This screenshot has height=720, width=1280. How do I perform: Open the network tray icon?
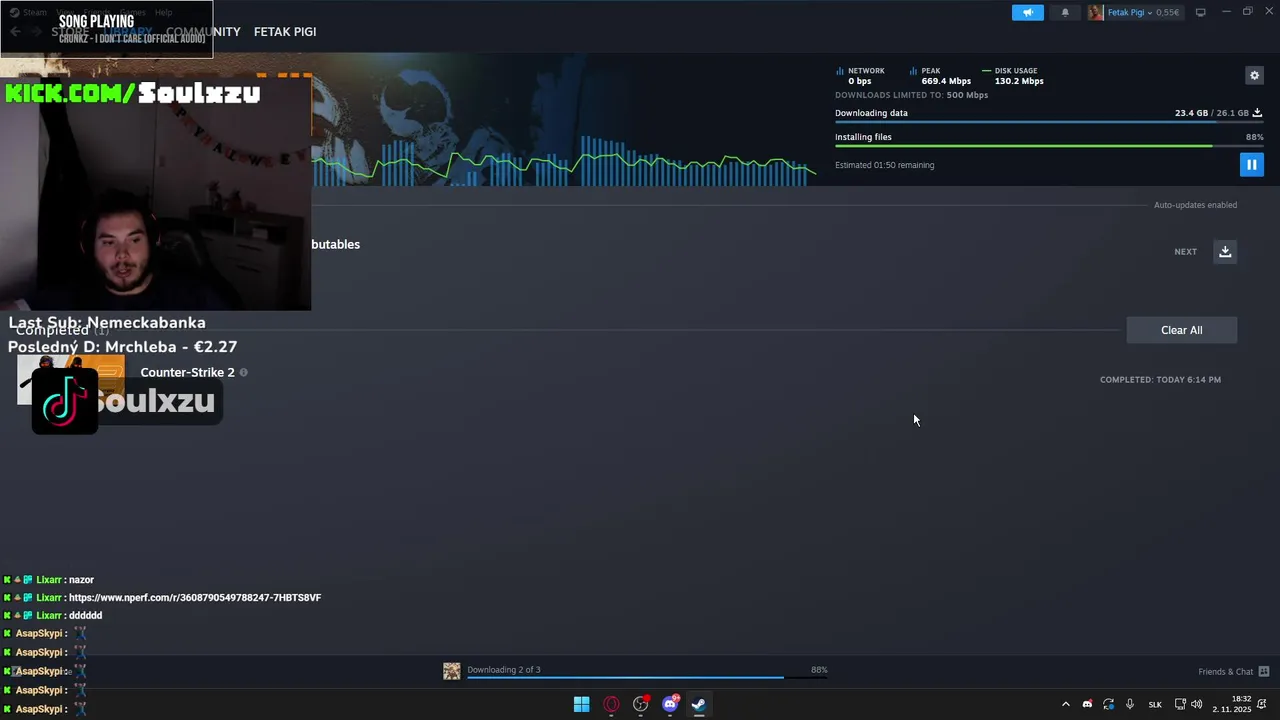1180,704
